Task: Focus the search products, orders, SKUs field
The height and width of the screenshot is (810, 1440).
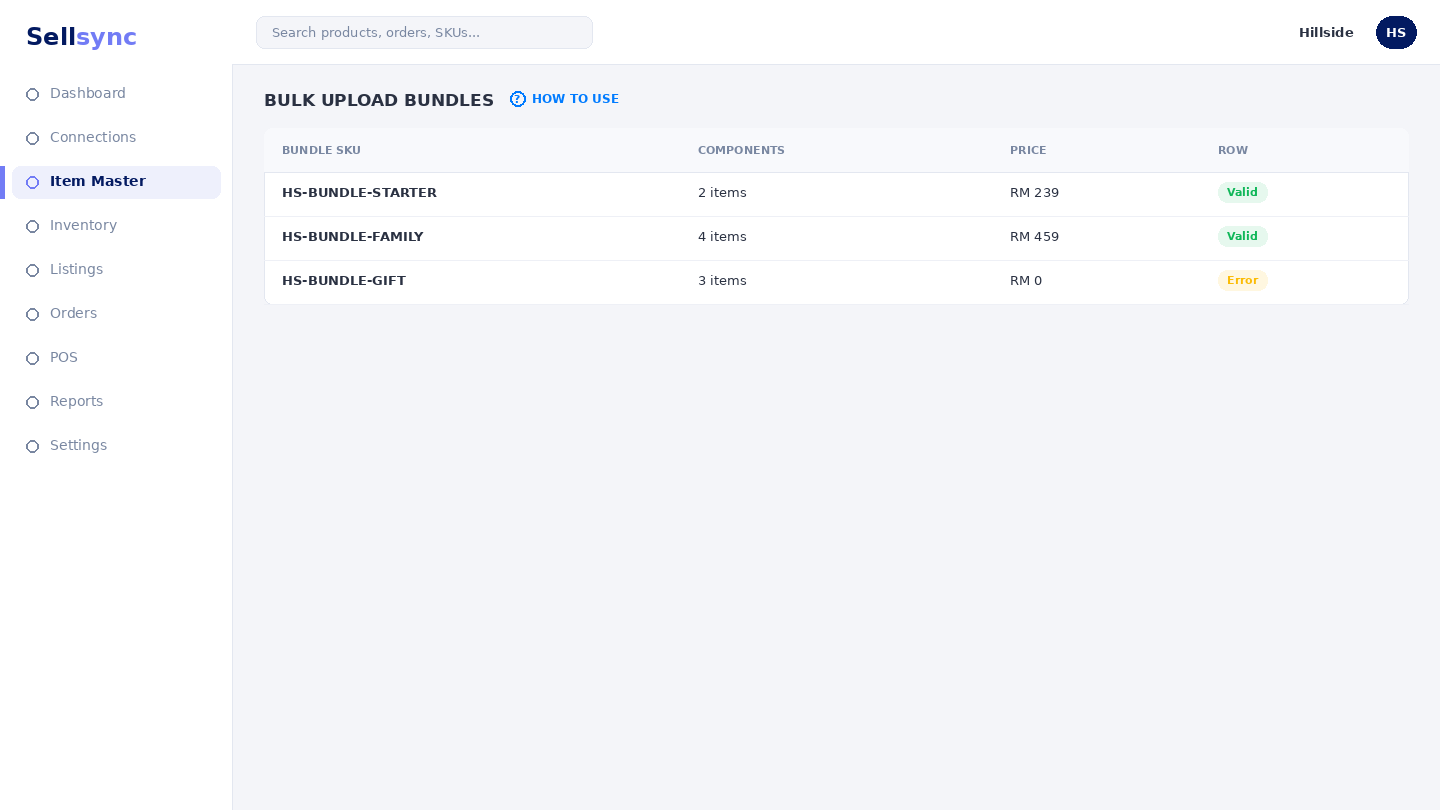Action: (424, 32)
